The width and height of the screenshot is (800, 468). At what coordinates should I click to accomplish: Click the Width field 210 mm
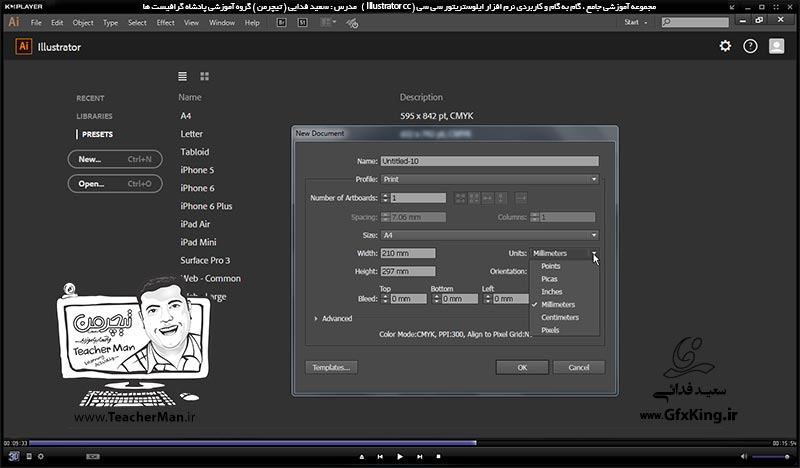coord(408,253)
